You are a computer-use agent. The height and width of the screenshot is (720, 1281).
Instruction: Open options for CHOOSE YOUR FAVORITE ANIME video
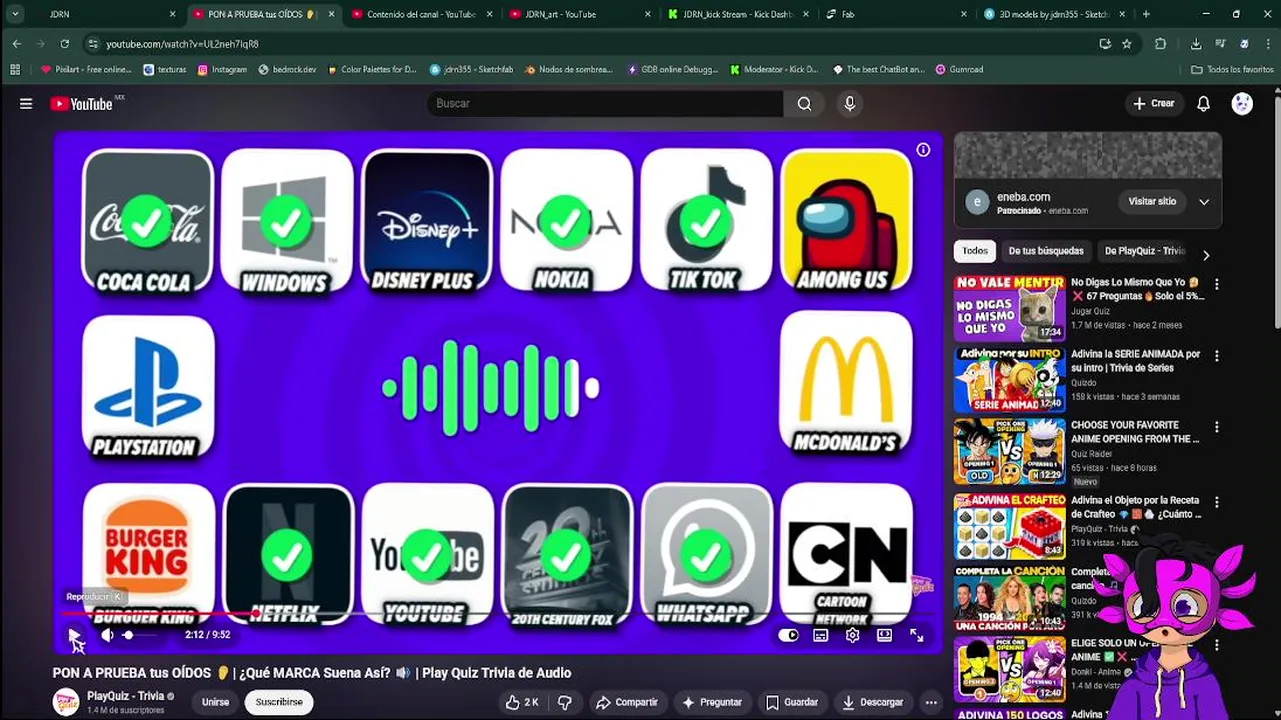pos(1216,427)
